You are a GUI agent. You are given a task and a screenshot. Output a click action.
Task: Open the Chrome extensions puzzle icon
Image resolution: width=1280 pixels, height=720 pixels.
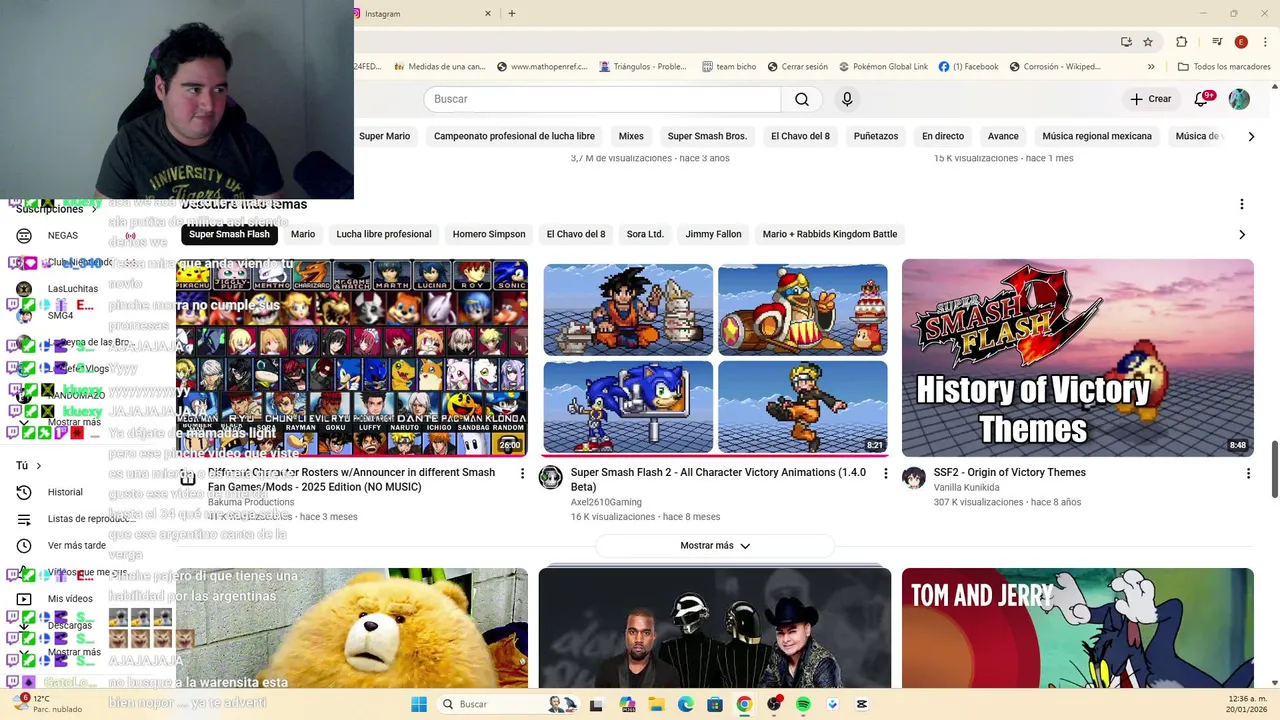coord(1181,42)
